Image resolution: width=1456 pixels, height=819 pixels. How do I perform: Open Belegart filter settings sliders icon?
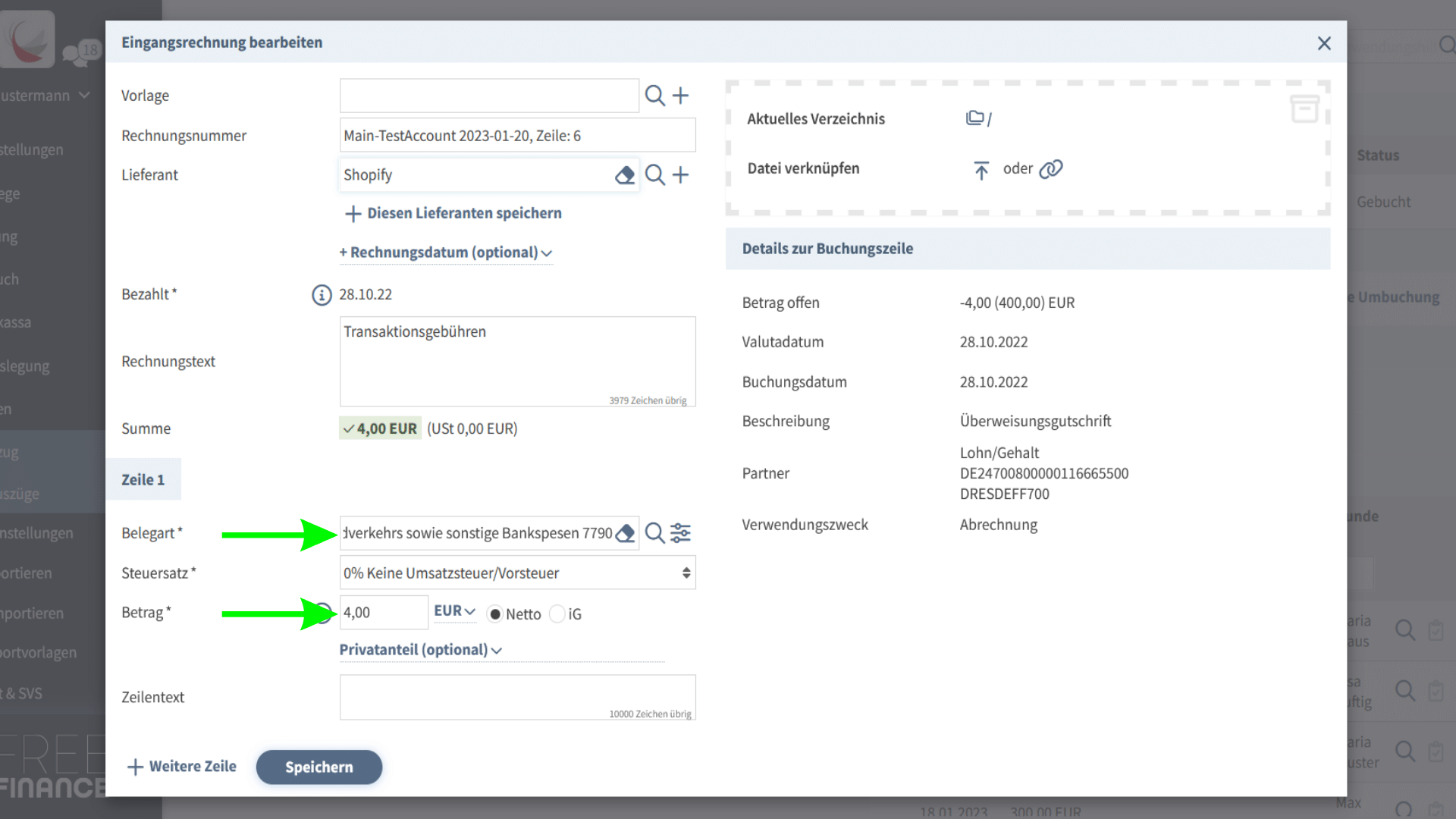pyautogui.click(x=681, y=533)
